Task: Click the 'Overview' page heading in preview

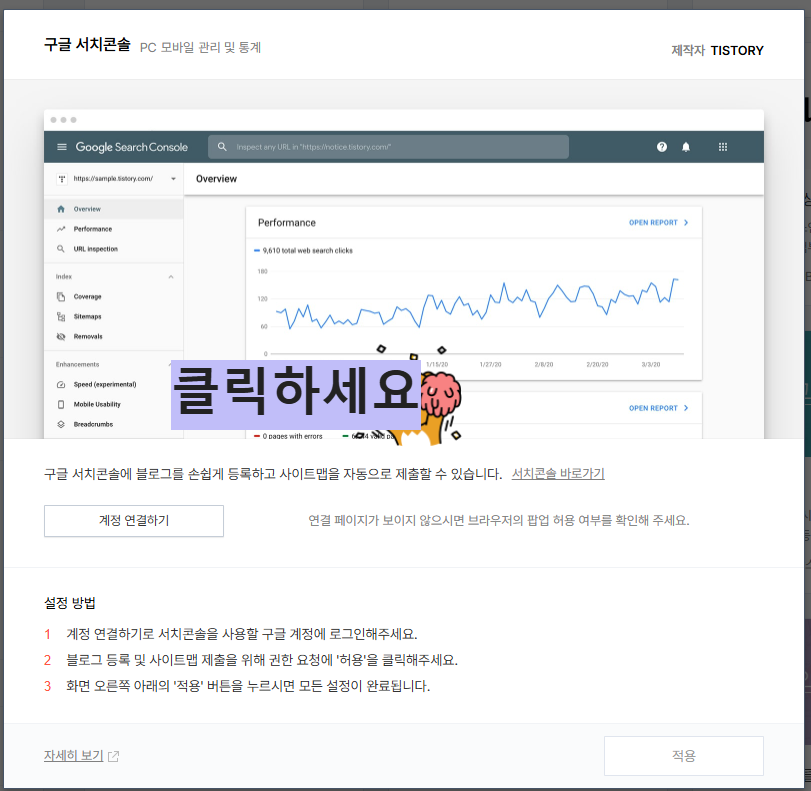Action: [x=216, y=178]
